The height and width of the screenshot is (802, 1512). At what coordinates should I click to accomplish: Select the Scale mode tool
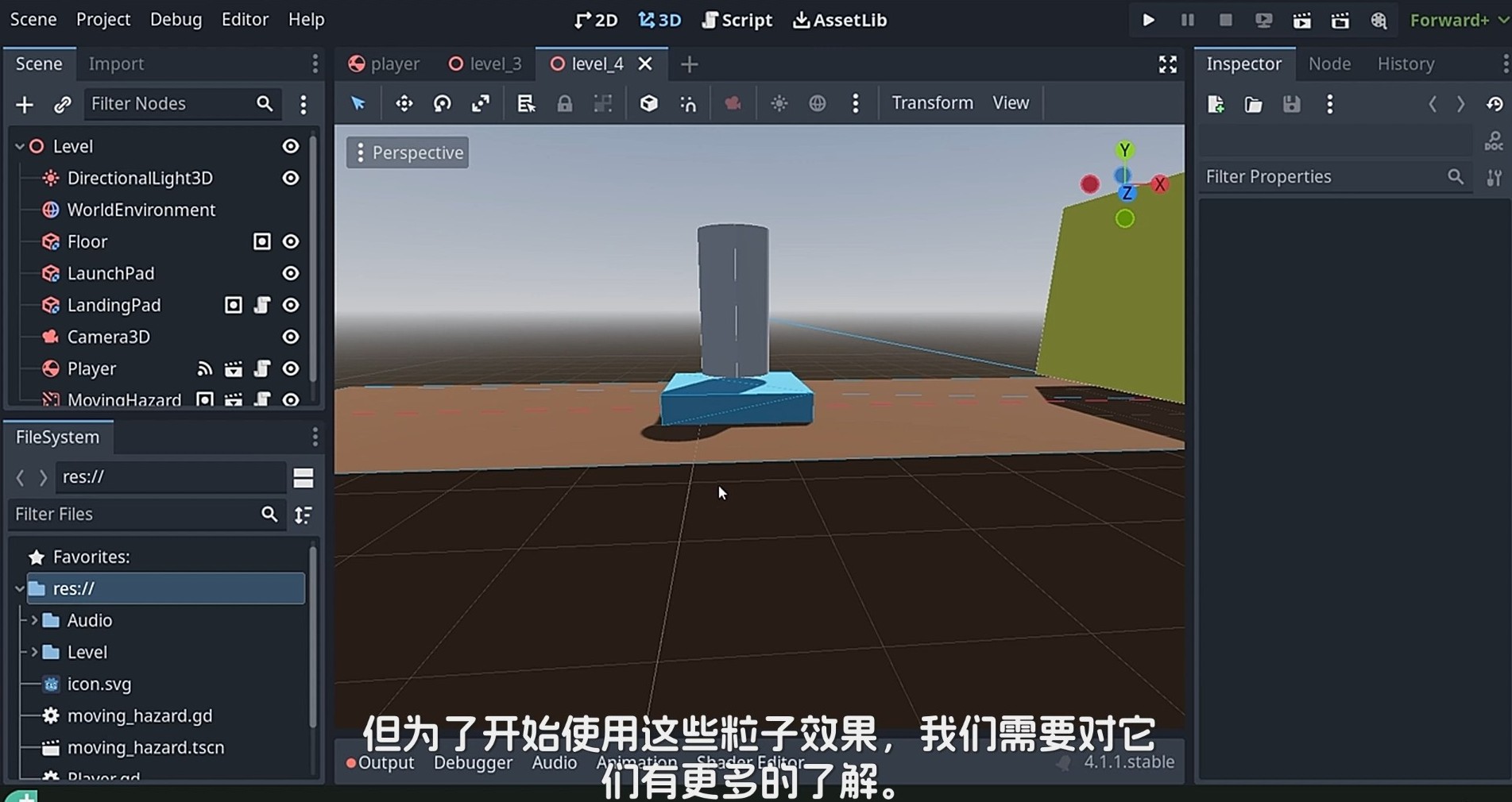pyautogui.click(x=481, y=103)
